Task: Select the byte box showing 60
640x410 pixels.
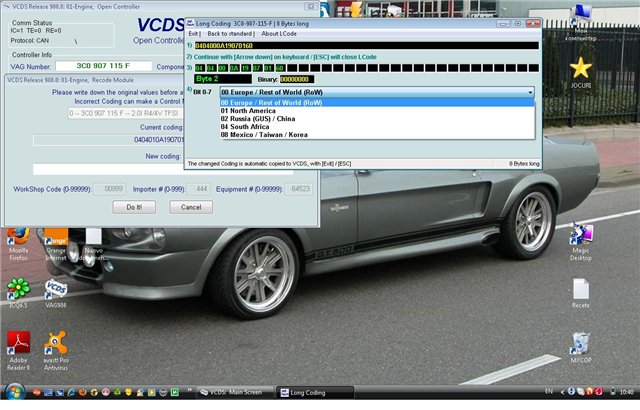Action: (280, 68)
